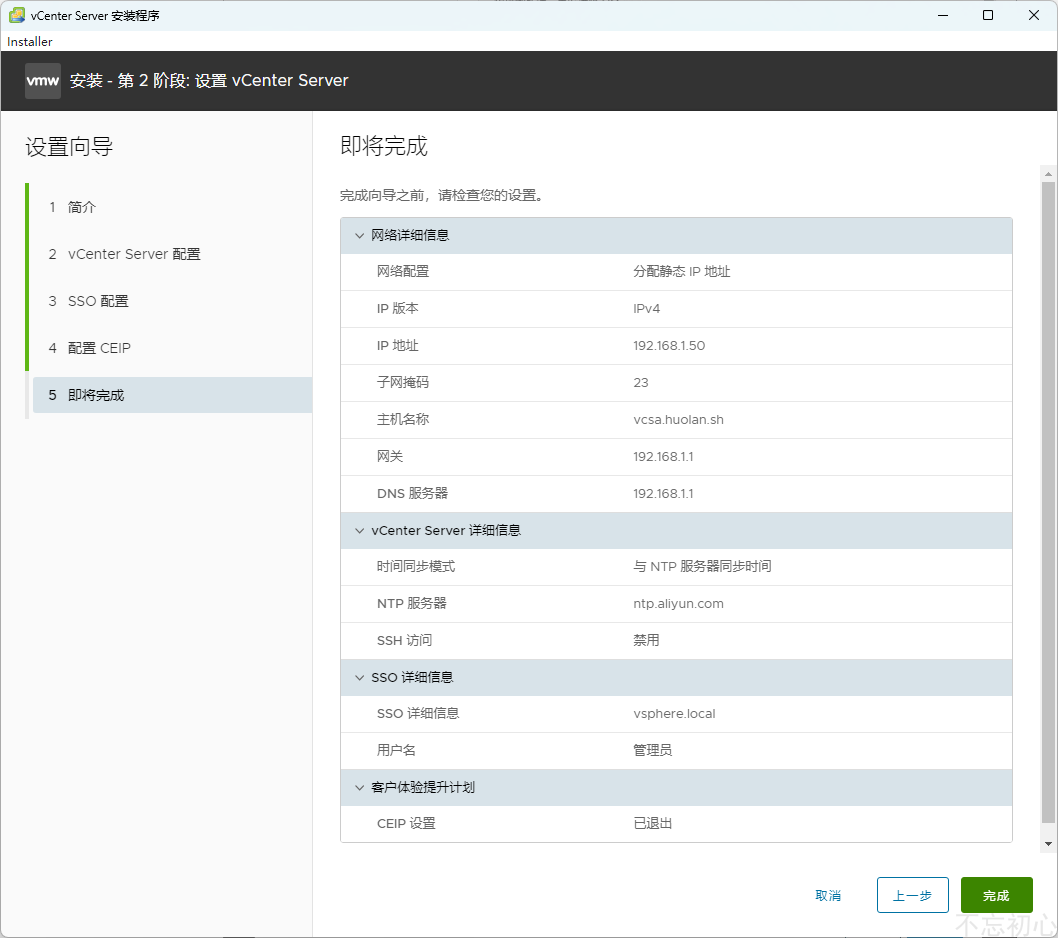Click the scrollbar down arrow
Viewport: 1058px width, 938px height.
[x=1048, y=844]
